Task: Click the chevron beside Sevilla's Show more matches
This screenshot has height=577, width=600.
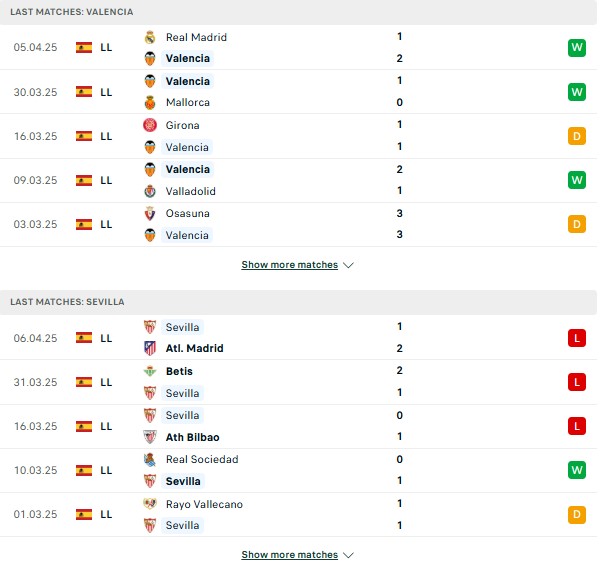Action: [348, 555]
